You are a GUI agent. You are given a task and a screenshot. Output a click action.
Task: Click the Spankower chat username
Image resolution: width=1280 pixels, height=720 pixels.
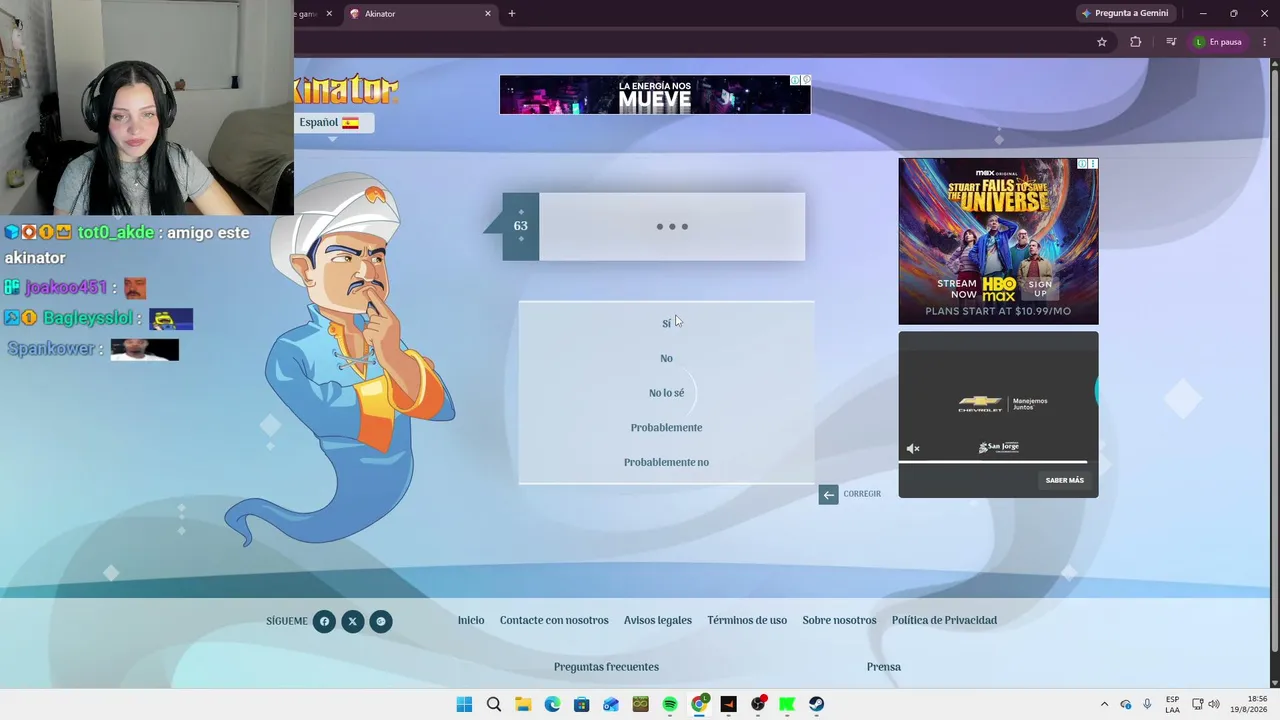point(50,349)
